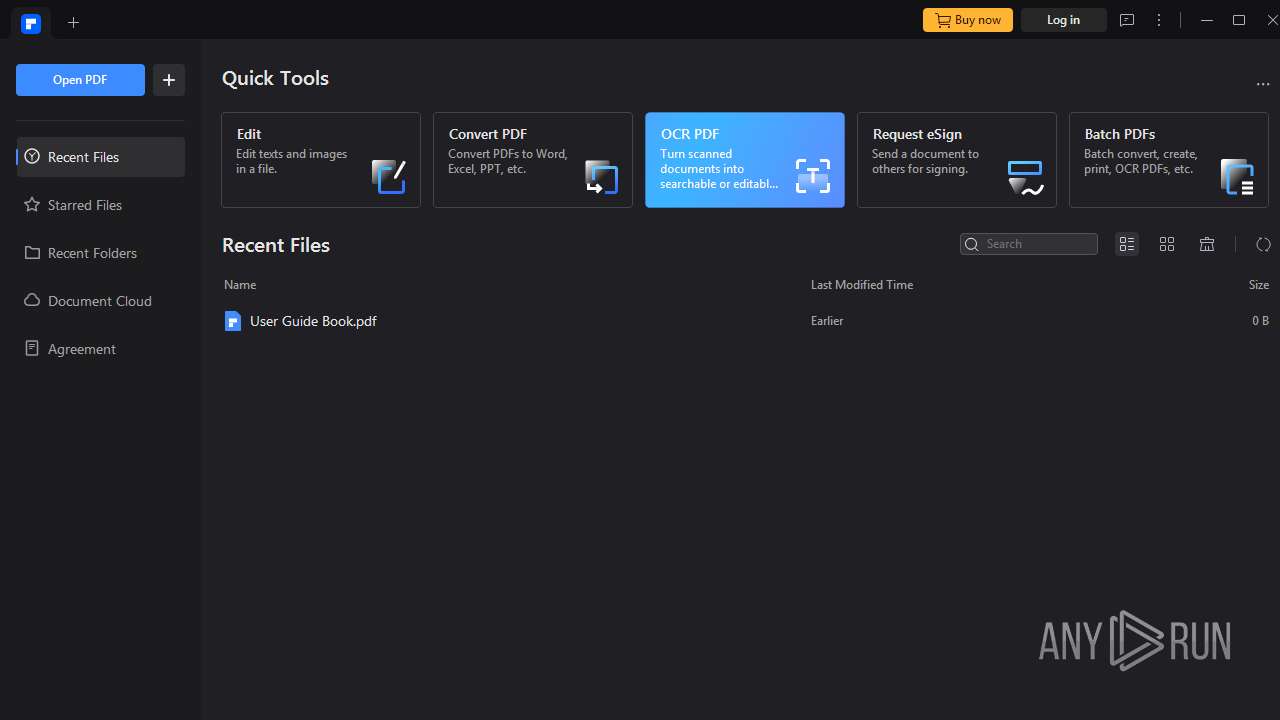Click the PDFelement home logo icon
Screen dimensions: 1280x720
pos(31,23)
